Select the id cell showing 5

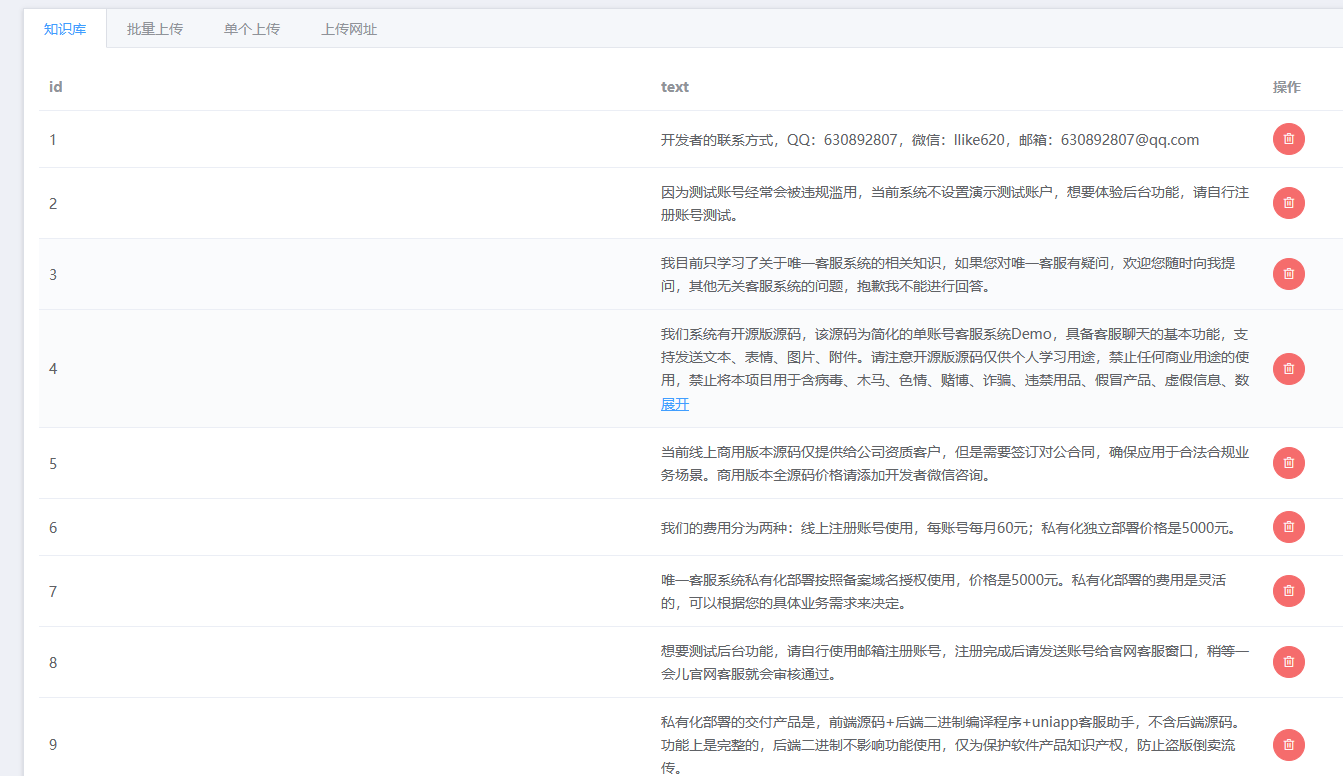point(53,463)
